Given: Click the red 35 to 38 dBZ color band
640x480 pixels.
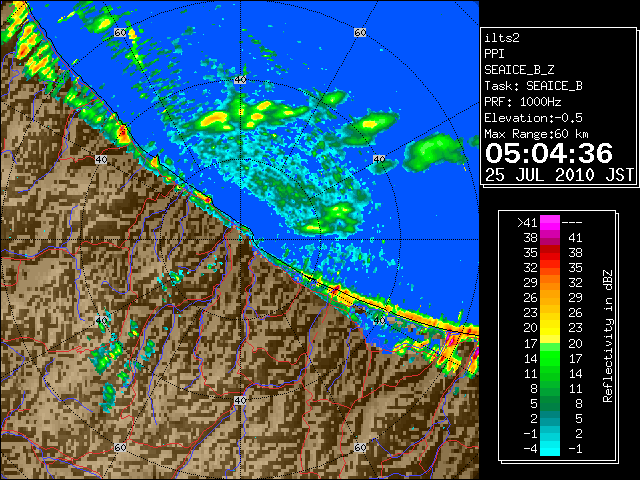Looking at the screenshot, I should pyautogui.click(x=550, y=253).
